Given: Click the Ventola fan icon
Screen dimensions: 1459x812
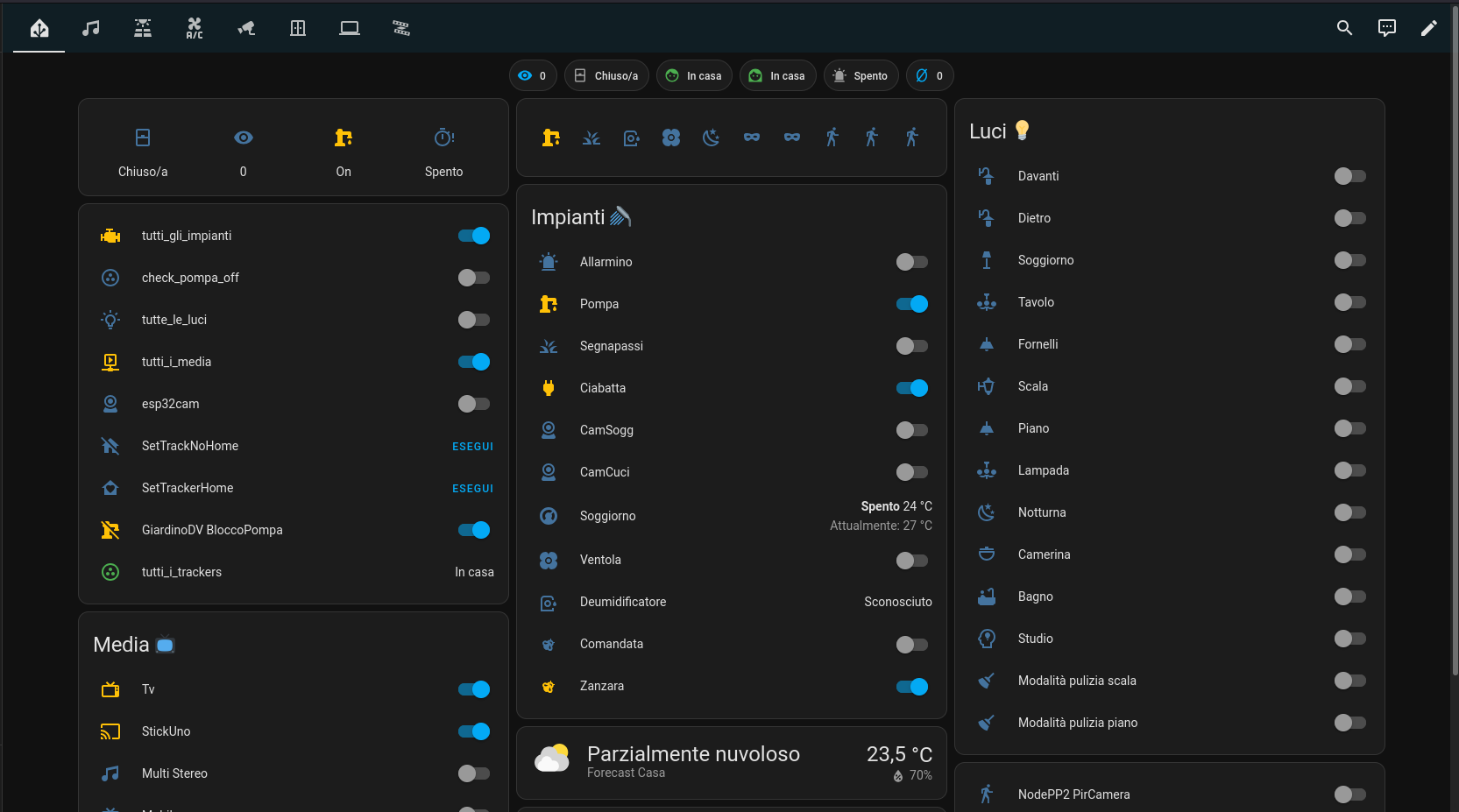Looking at the screenshot, I should 549,561.
